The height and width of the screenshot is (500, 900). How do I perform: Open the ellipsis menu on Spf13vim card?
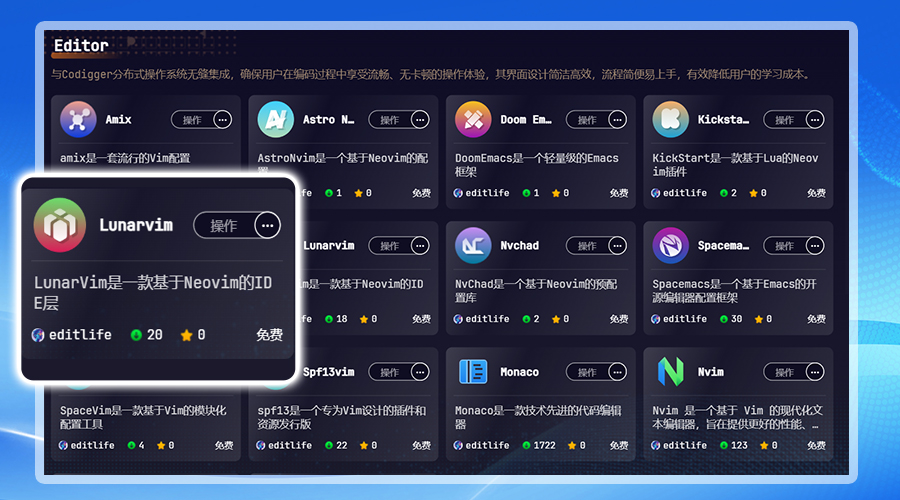(x=420, y=372)
